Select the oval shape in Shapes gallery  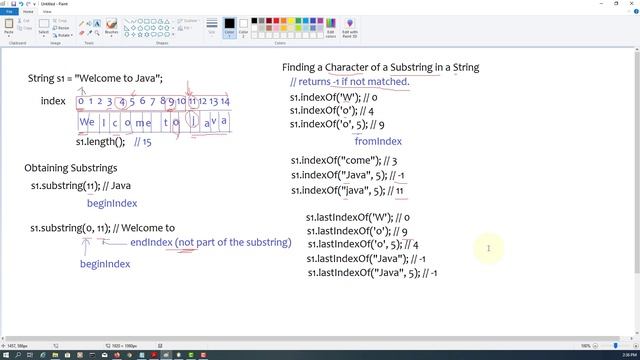[x=140, y=21]
